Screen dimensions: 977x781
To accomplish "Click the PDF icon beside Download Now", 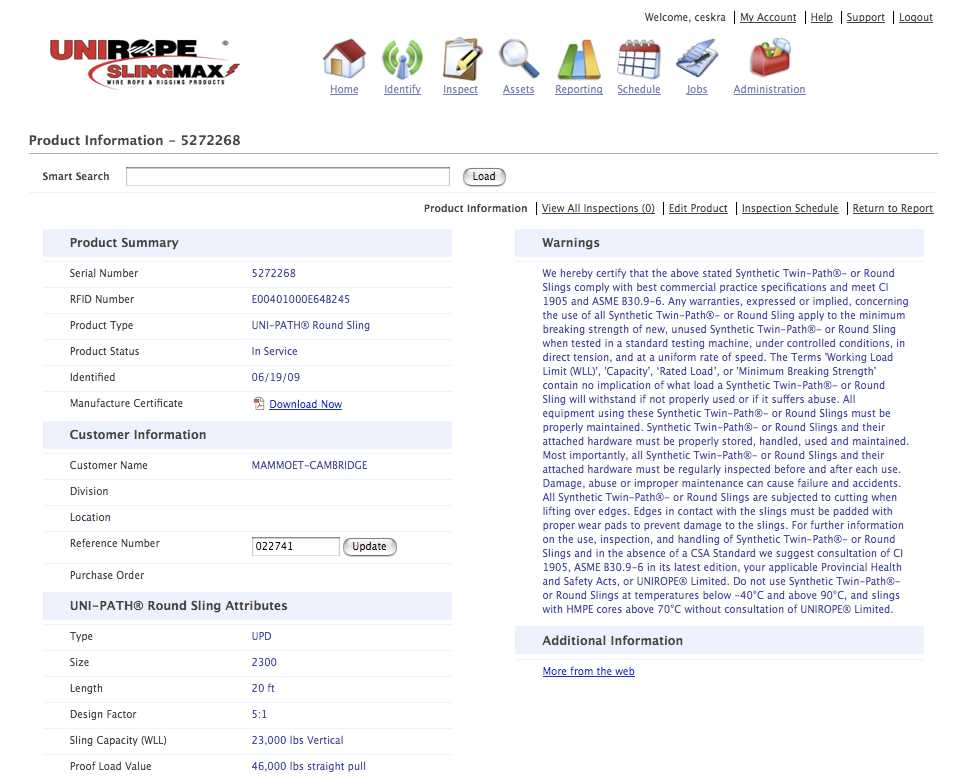I will pos(259,404).
